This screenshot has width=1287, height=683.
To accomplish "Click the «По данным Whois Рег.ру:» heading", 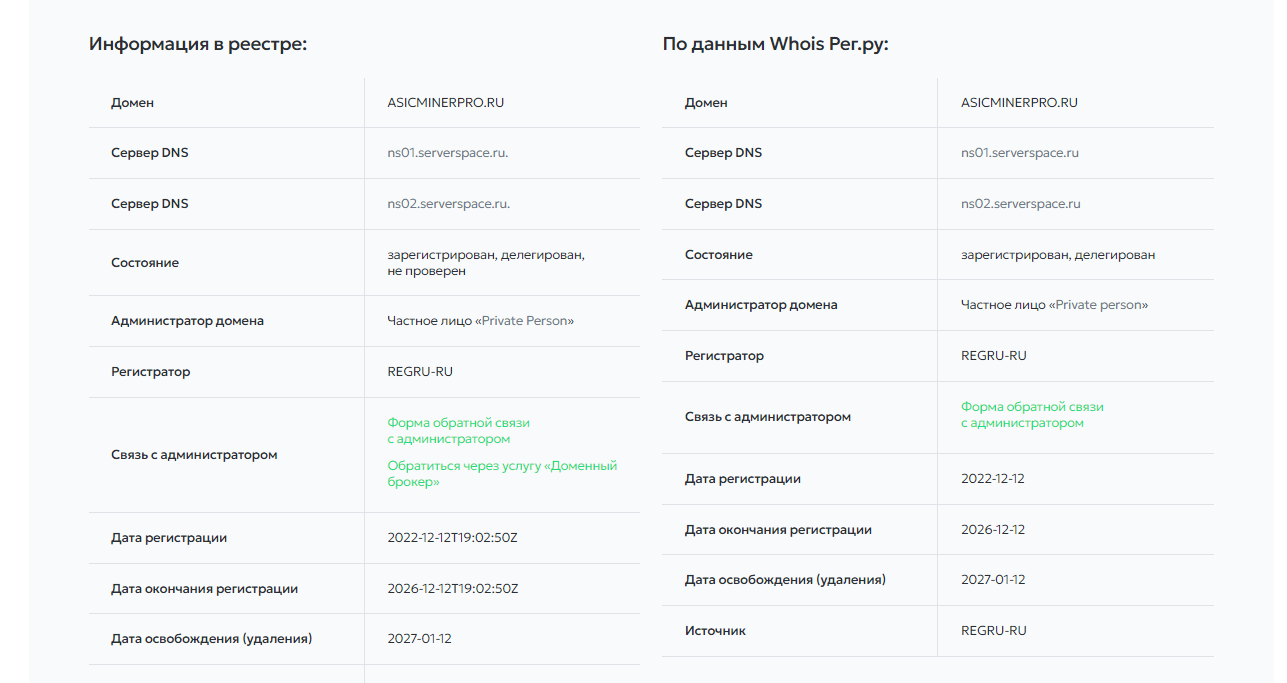I will click(x=775, y=44).
